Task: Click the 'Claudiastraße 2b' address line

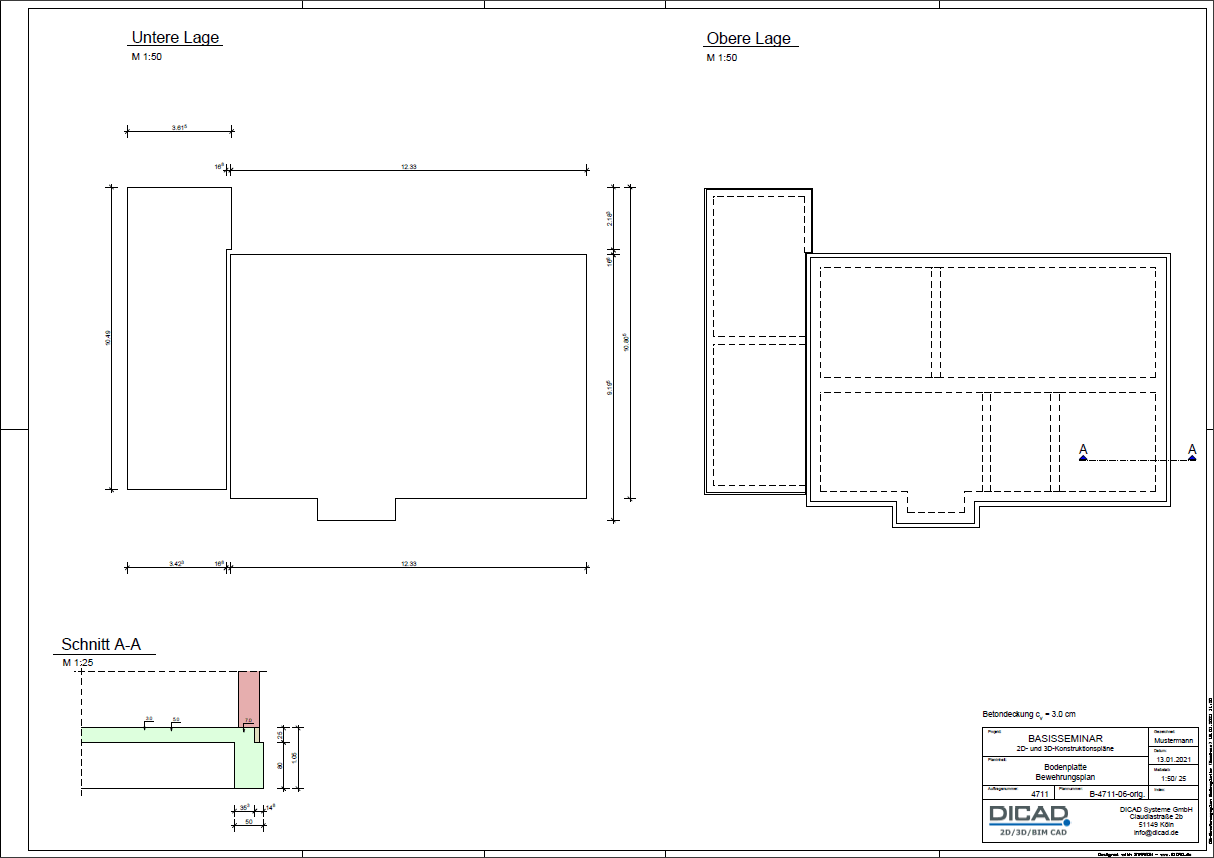Action: (x=1156, y=817)
